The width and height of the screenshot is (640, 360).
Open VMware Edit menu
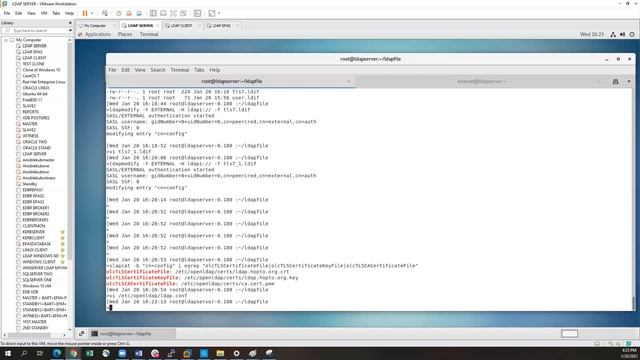[x=19, y=13]
